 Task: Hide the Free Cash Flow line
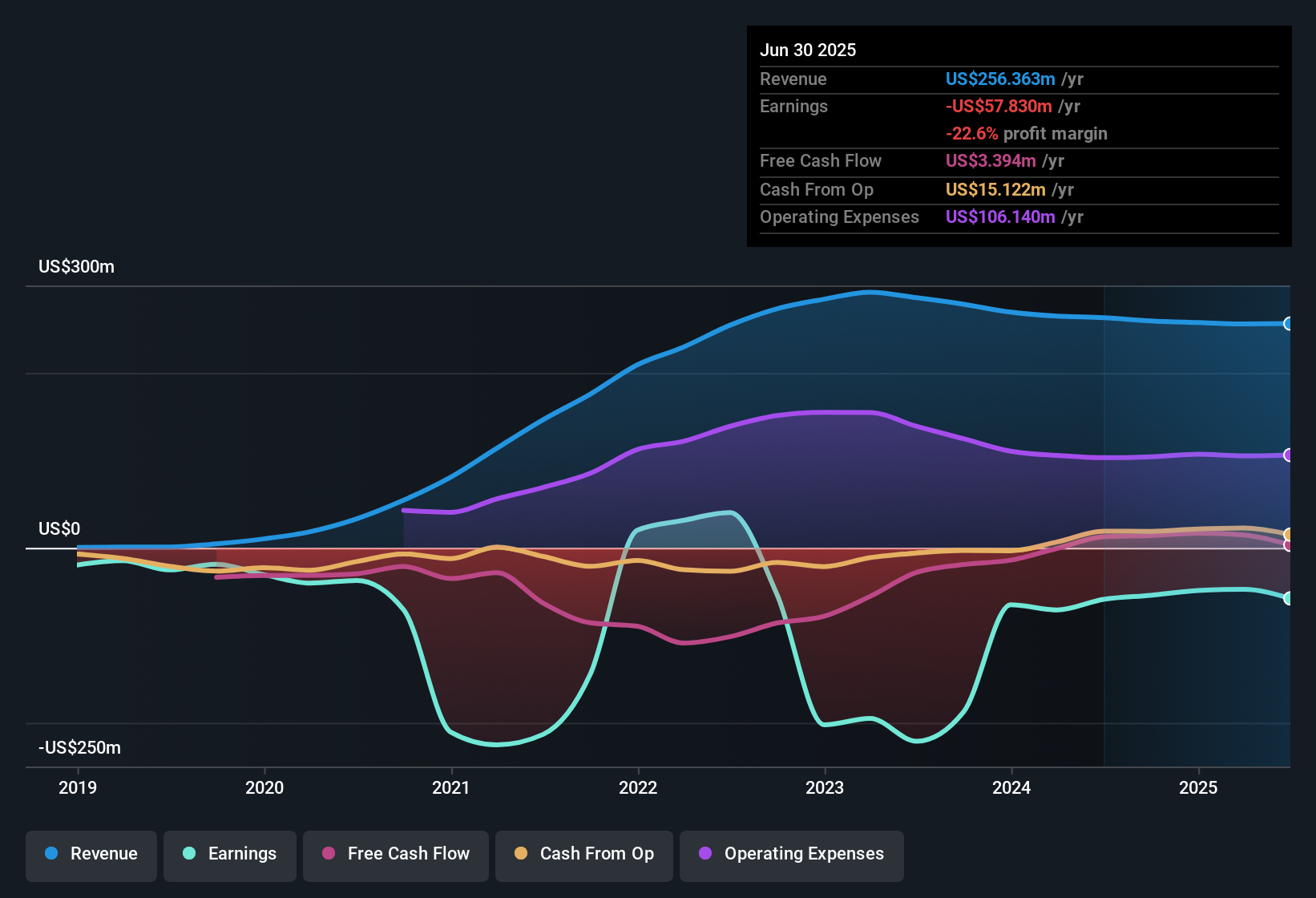click(396, 854)
